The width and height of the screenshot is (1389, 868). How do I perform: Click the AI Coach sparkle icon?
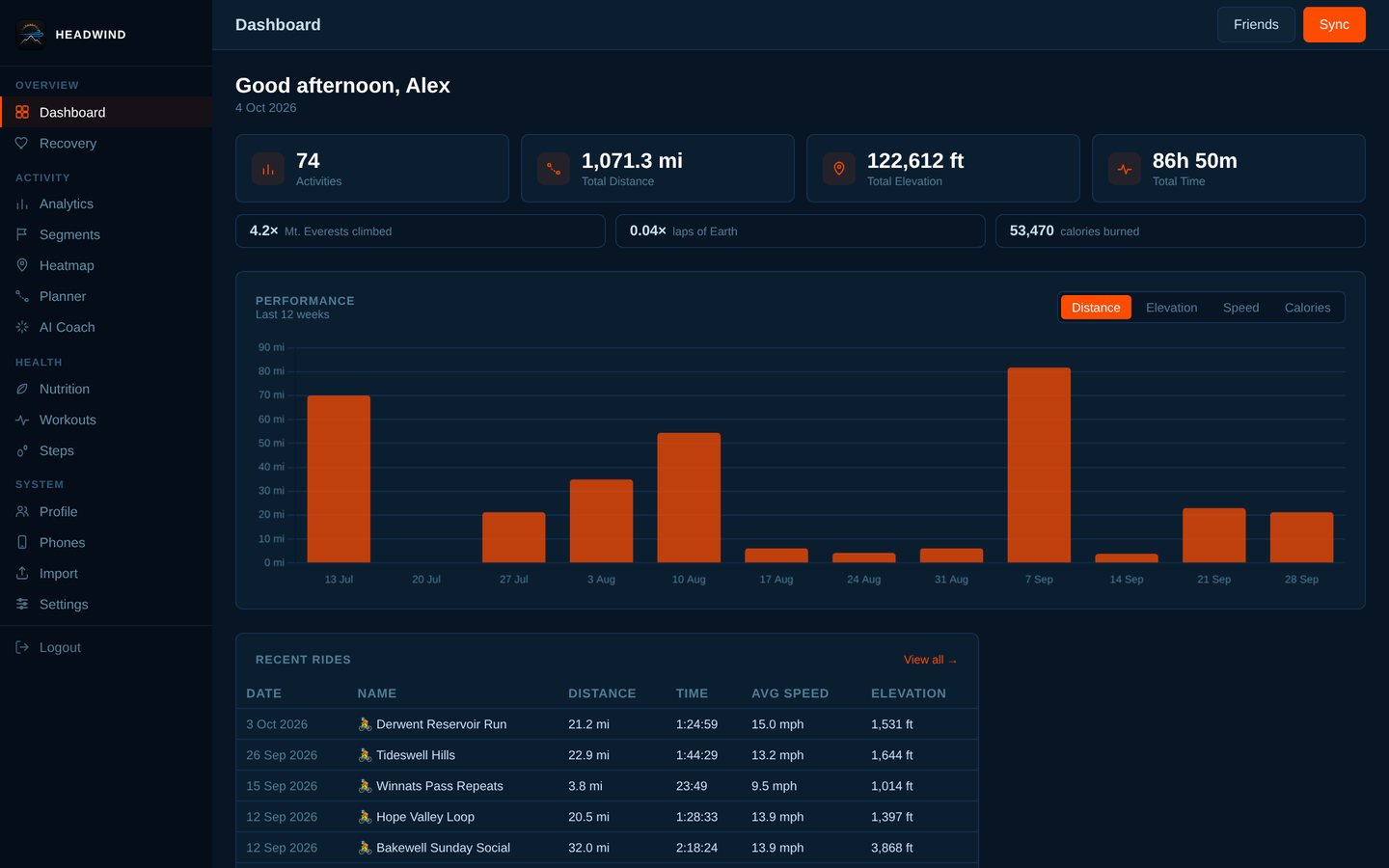pos(22,327)
